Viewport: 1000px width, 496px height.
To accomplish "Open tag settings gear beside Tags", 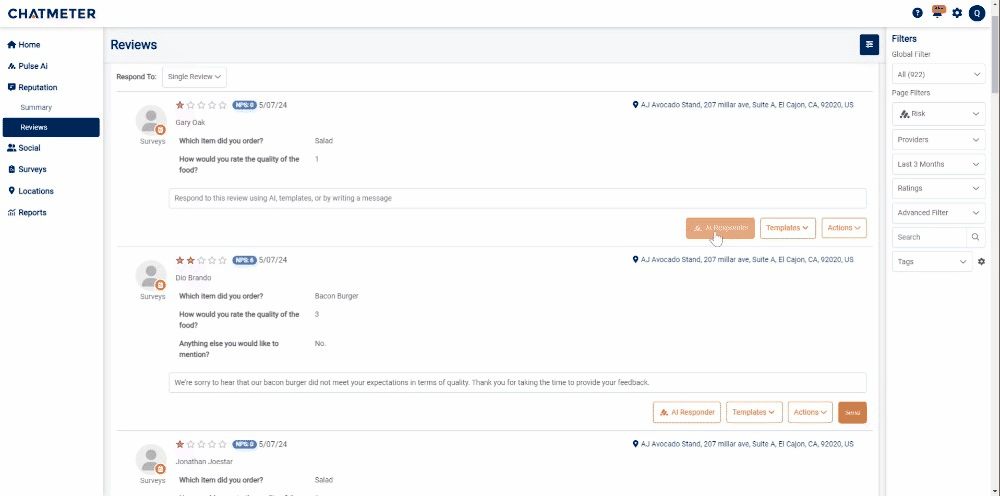I will pyautogui.click(x=981, y=262).
